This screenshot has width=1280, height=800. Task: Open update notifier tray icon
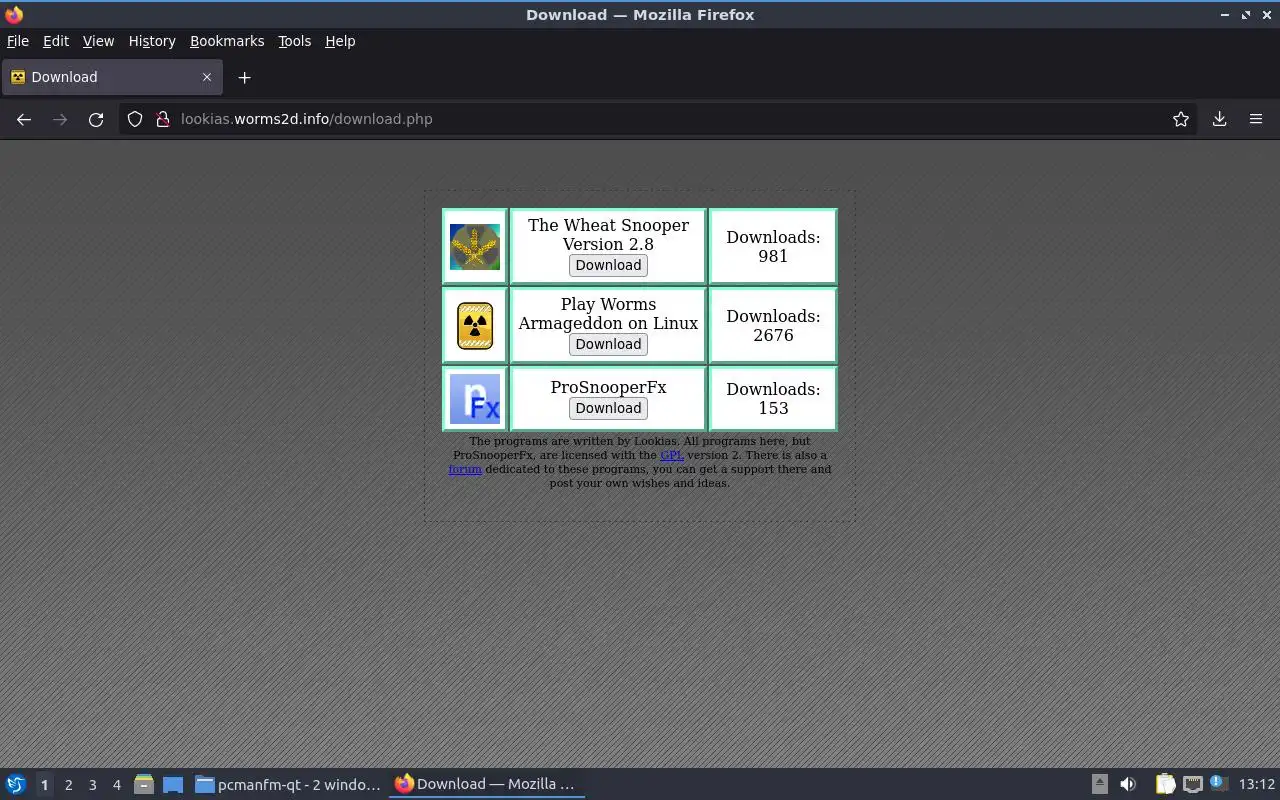[x=1218, y=783]
